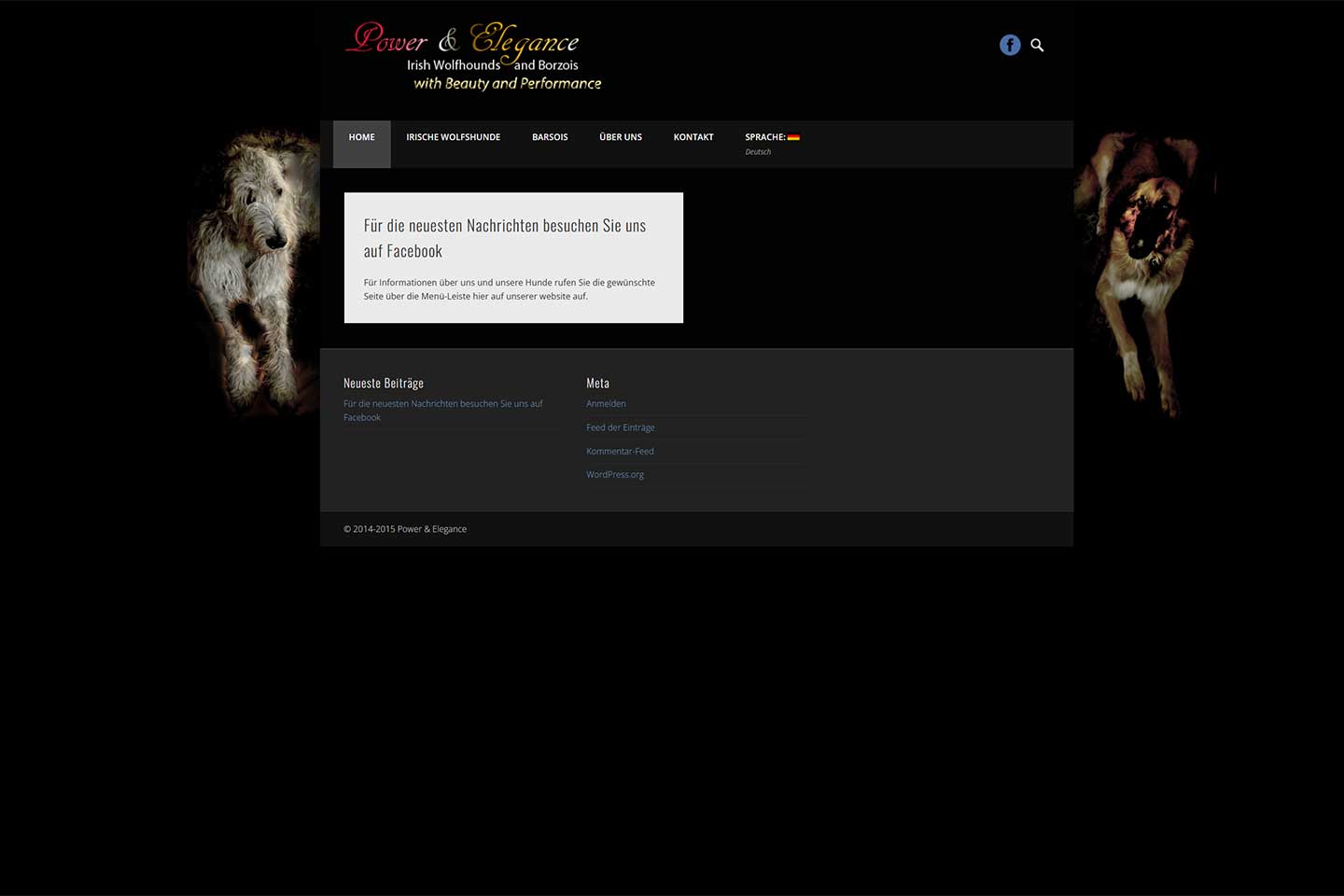Click the 2014-2015 copyright footer text
Screen dimensions: 1344x896
point(405,529)
